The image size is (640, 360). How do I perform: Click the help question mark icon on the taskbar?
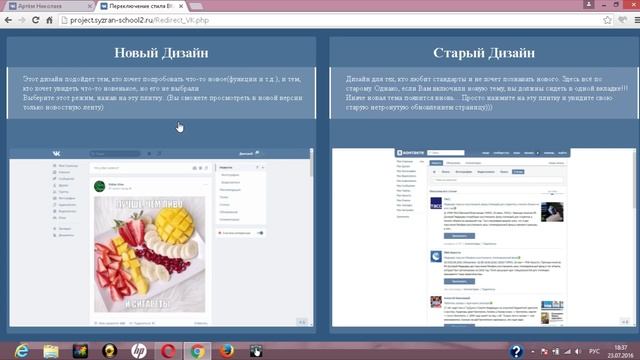516,351
